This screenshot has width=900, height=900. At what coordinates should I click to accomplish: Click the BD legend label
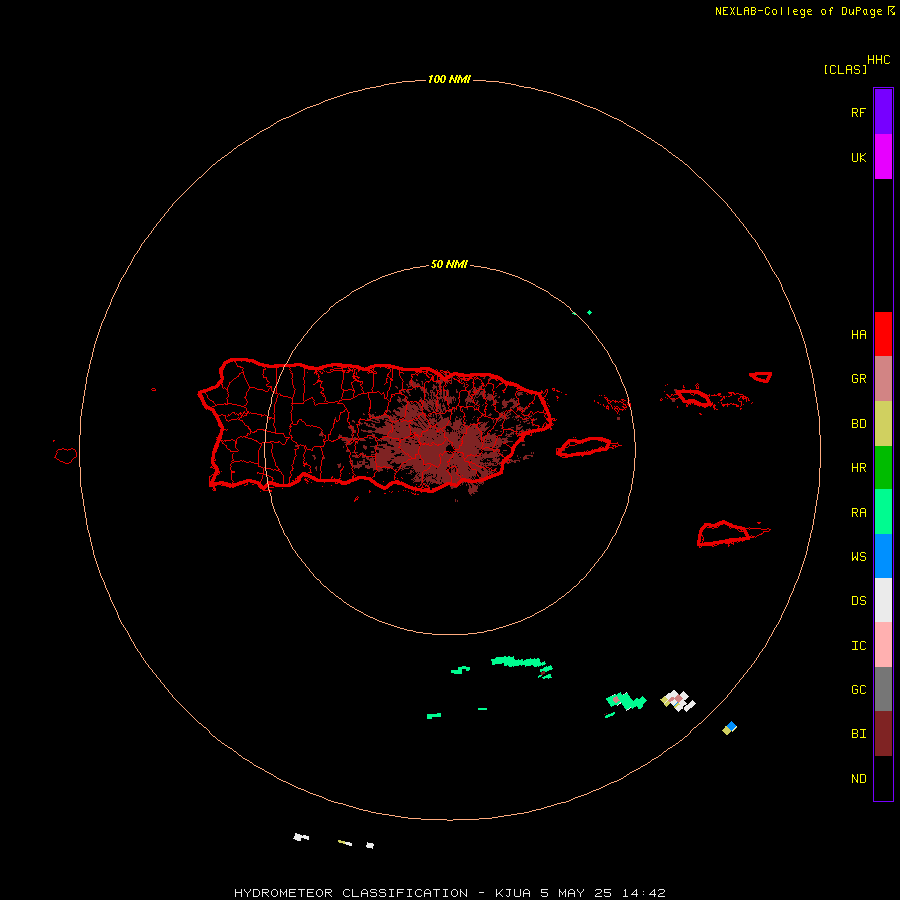[x=858, y=424]
